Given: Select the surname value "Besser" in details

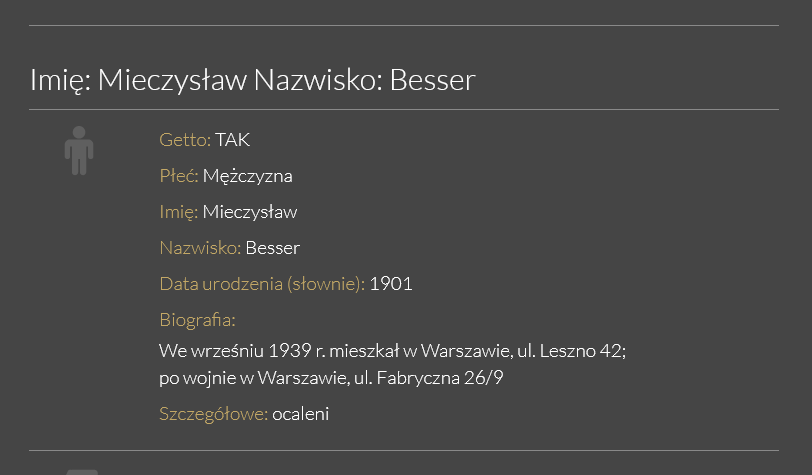Looking at the screenshot, I should [x=273, y=248].
